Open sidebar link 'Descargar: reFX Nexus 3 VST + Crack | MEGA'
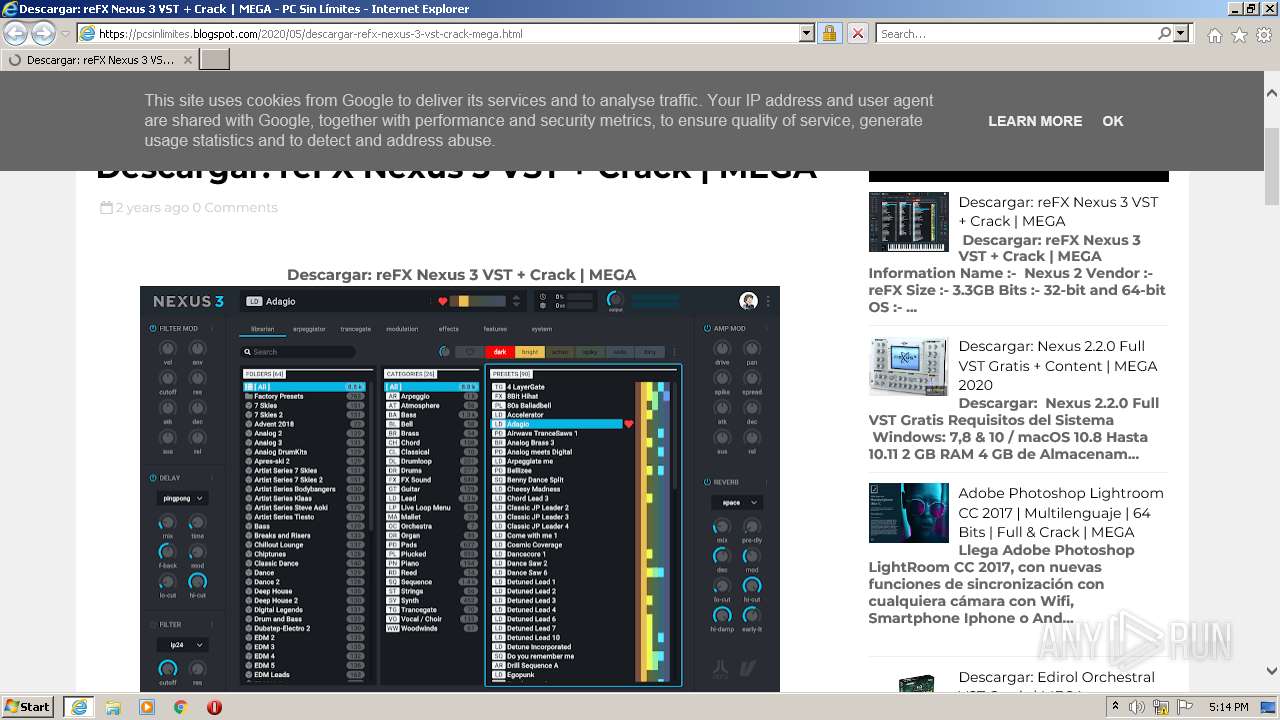The image size is (1280, 720). pos(1058,211)
